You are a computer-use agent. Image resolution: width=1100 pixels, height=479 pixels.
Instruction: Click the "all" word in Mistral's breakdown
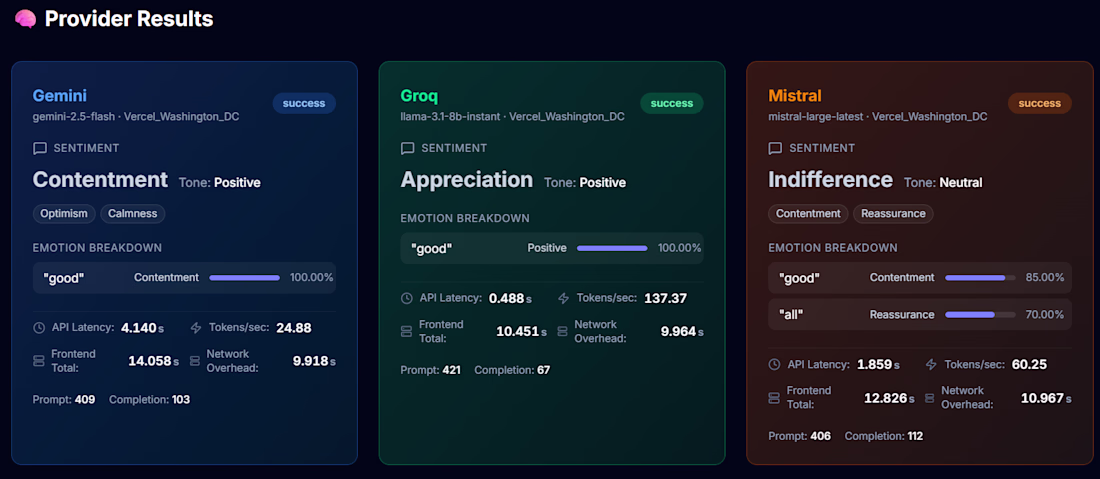(791, 315)
